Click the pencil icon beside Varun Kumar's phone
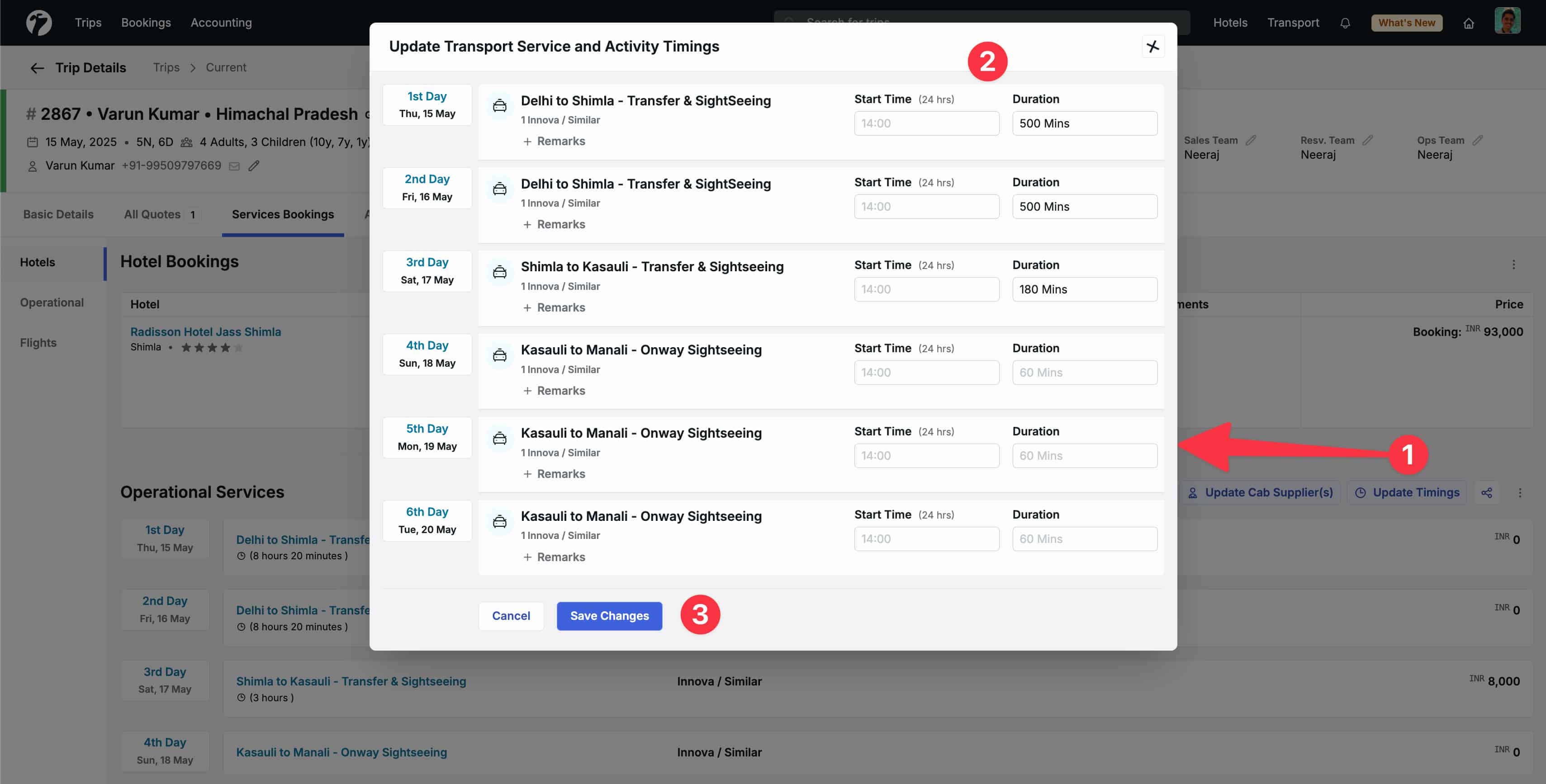Viewport: 1546px width, 784px height. (254, 165)
